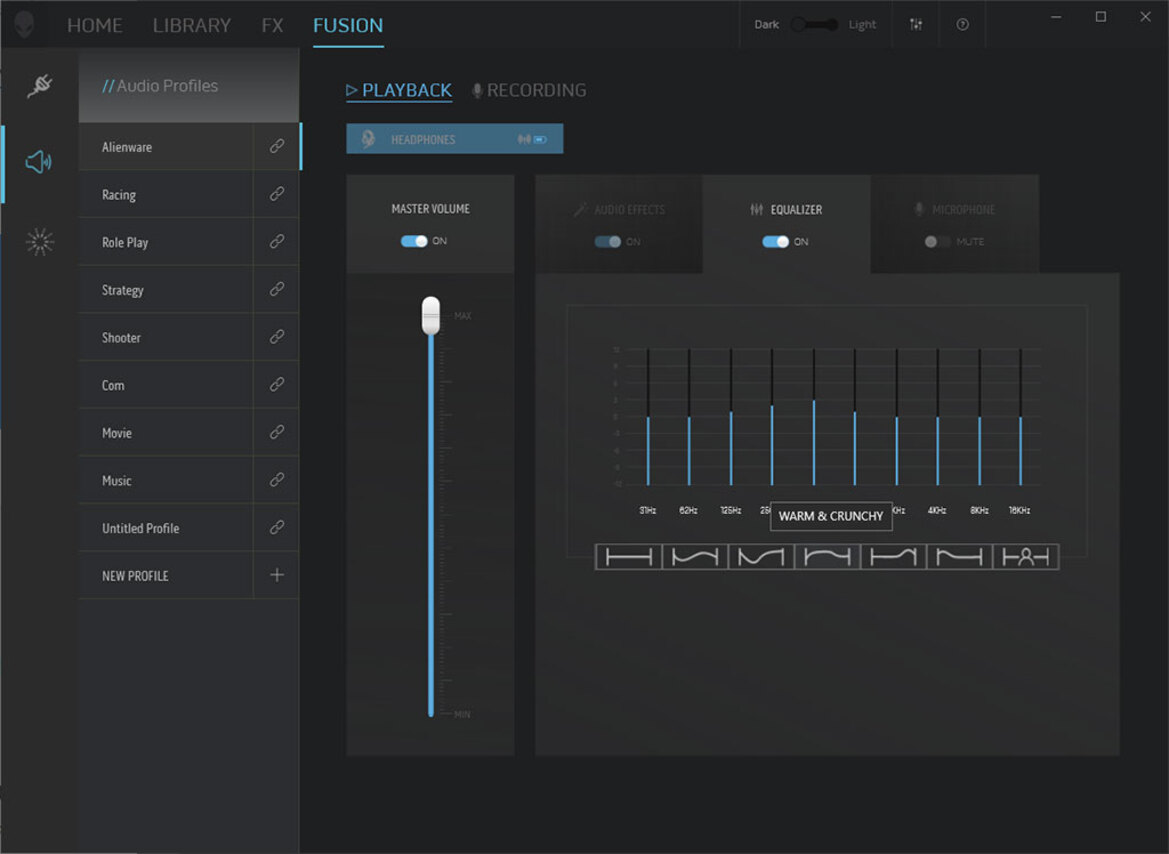
Task: Click the Alienware head logo icon
Action: point(24,25)
